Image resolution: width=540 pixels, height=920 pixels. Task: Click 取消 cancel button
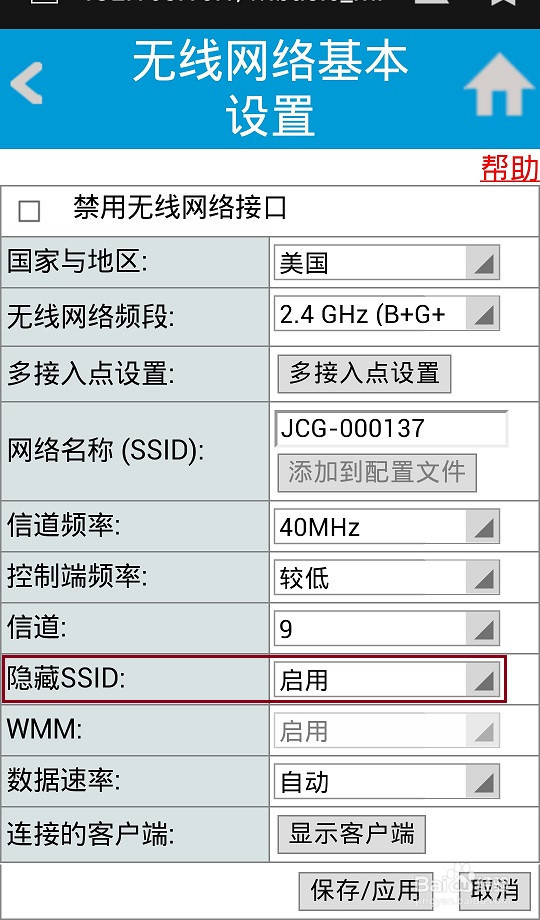[x=495, y=891]
